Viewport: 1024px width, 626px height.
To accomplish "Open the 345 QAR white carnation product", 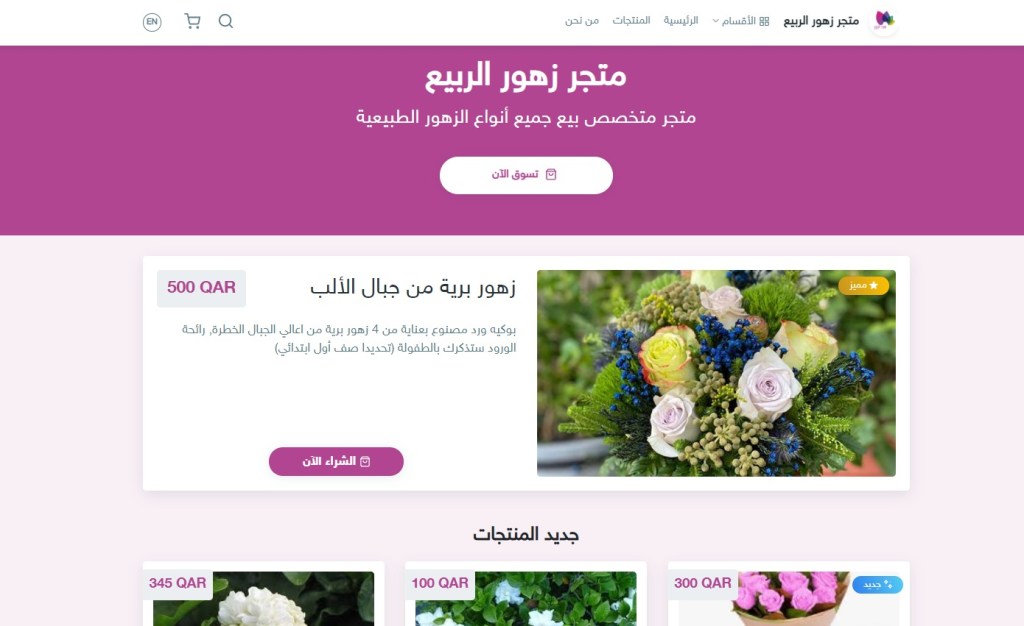I will tap(263, 599).
